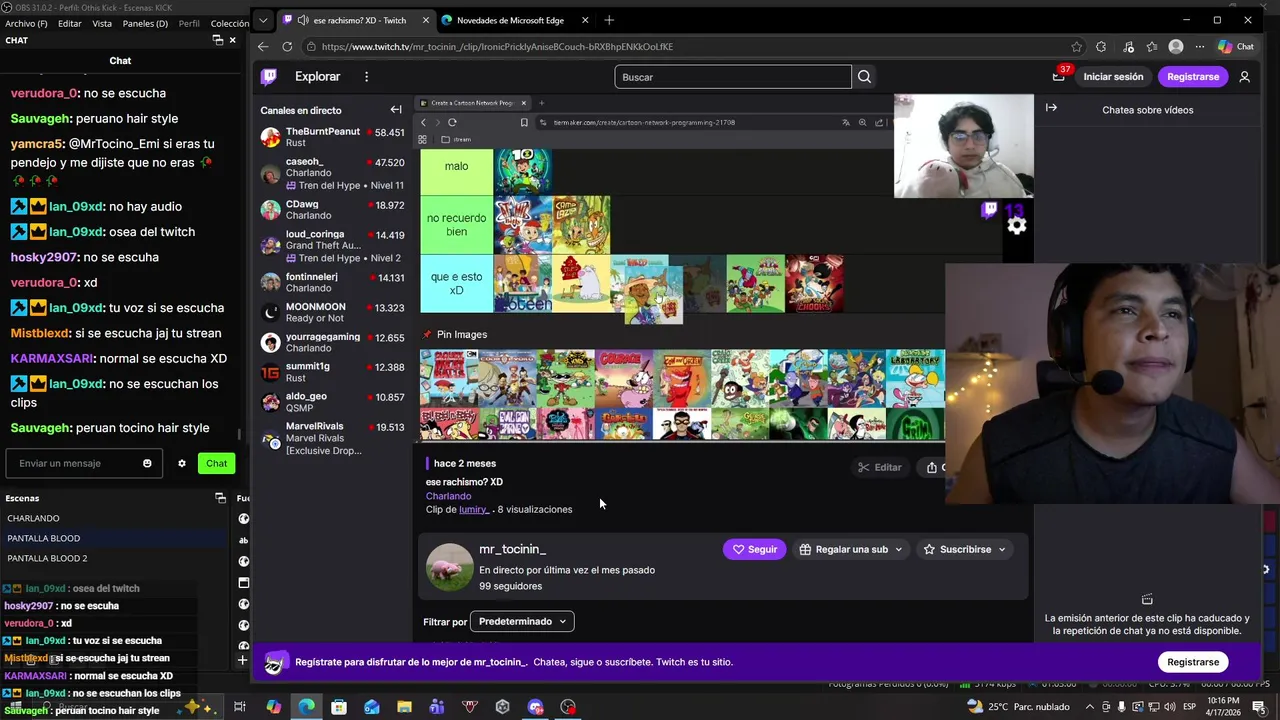
Task: Open File Explorer from the taskbar
Action: click(404, 707)
